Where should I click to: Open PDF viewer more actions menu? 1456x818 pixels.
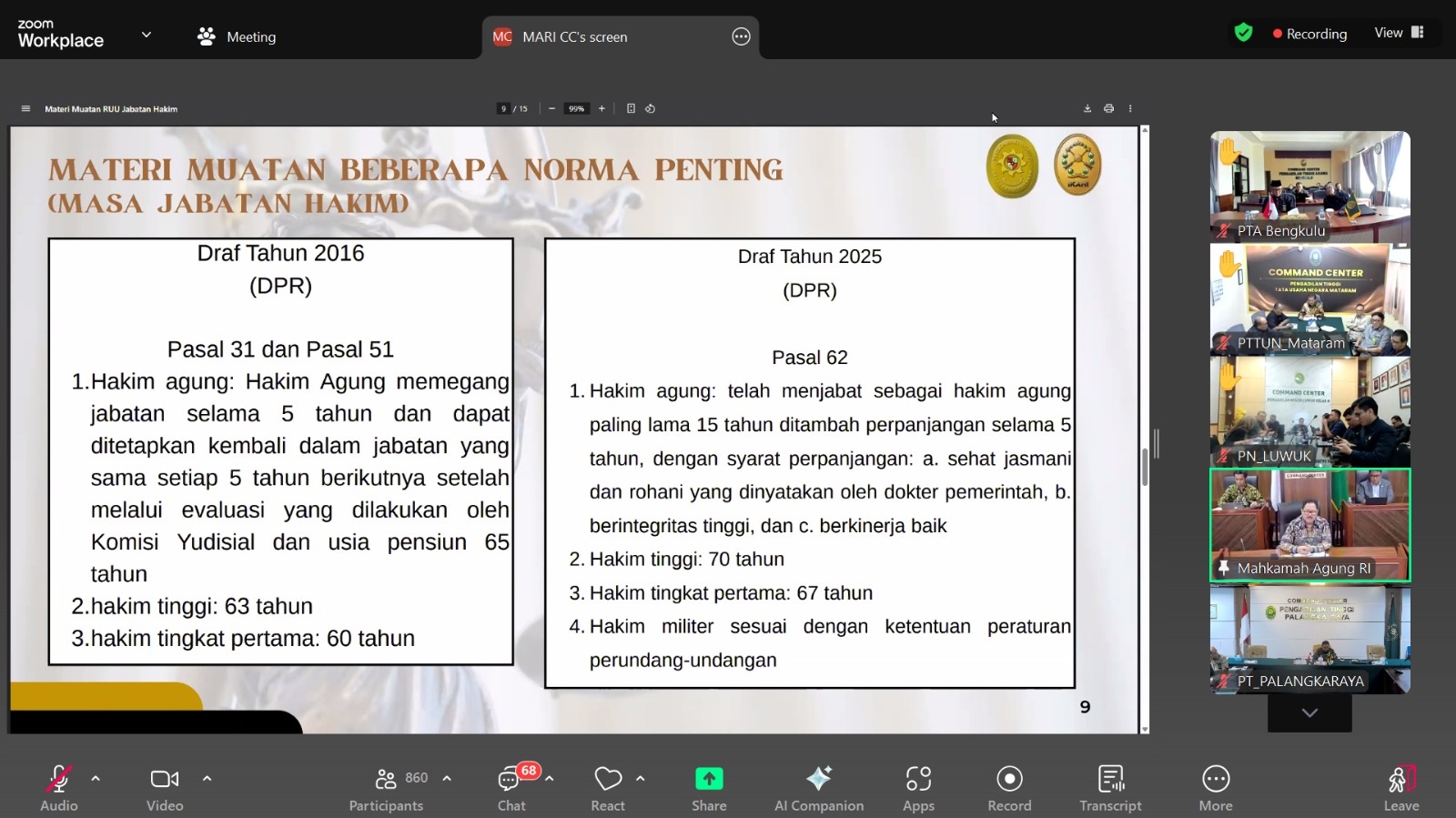[x=1130, y=108]
